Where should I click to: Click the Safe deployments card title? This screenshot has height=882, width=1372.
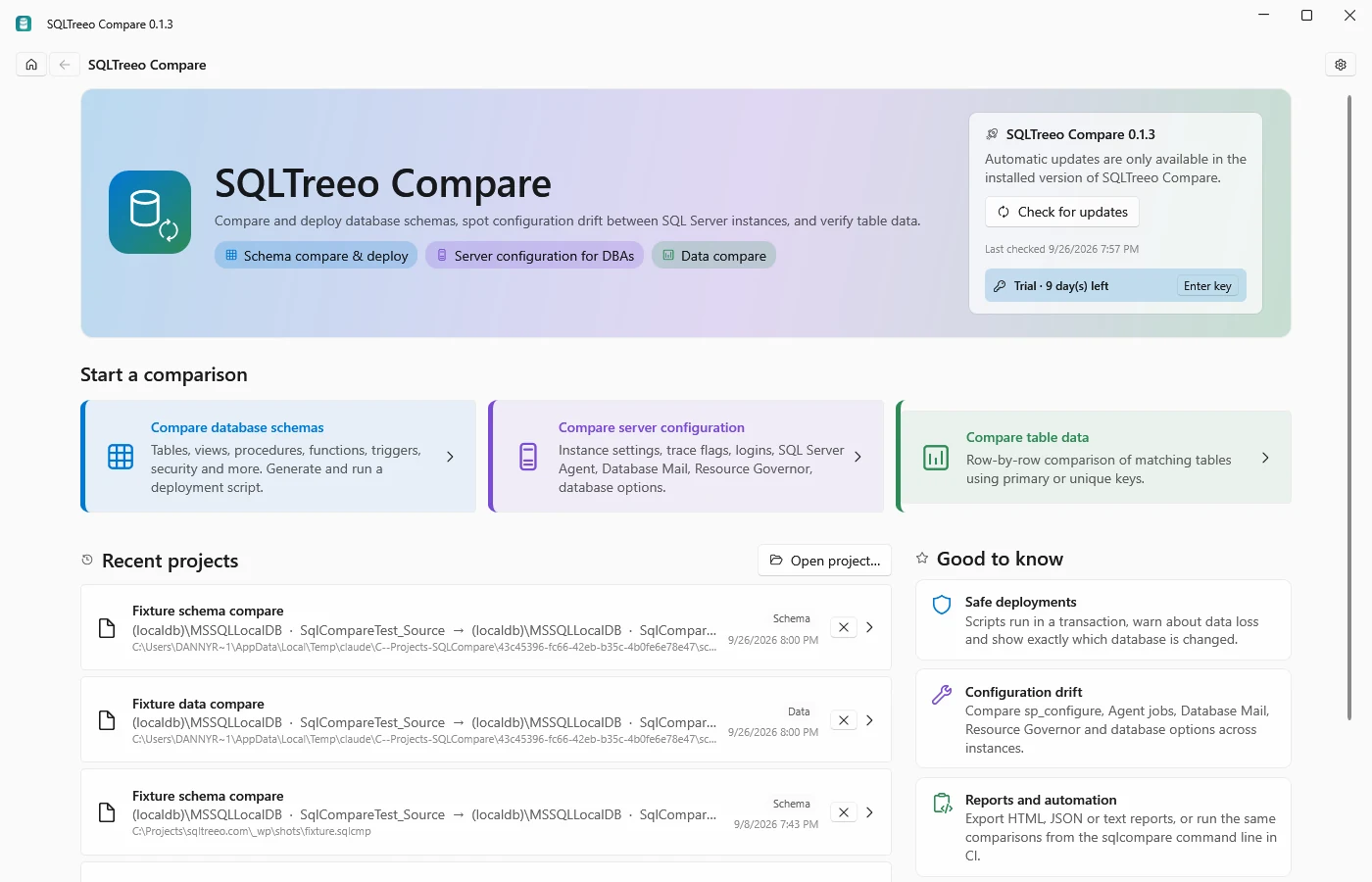coord(1020,602)
